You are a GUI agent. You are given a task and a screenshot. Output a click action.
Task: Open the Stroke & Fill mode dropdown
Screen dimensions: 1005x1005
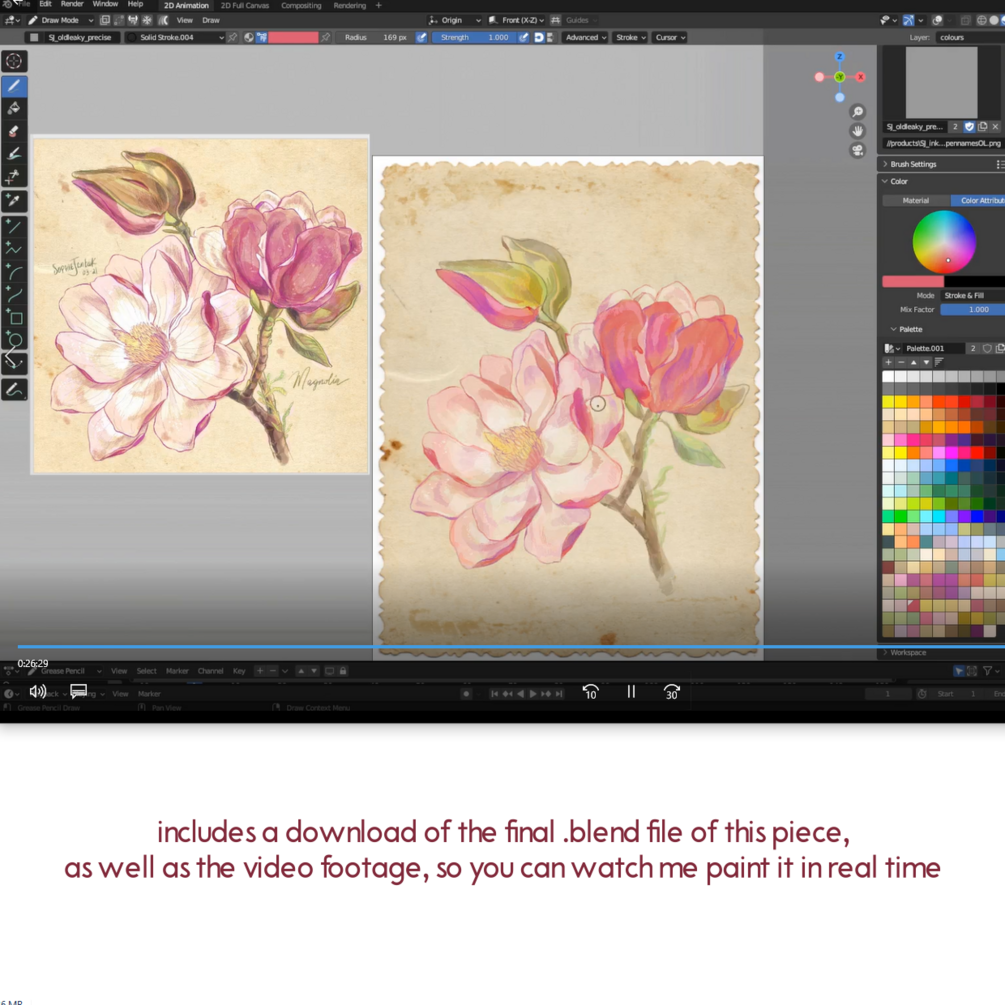tap(972, 295)
